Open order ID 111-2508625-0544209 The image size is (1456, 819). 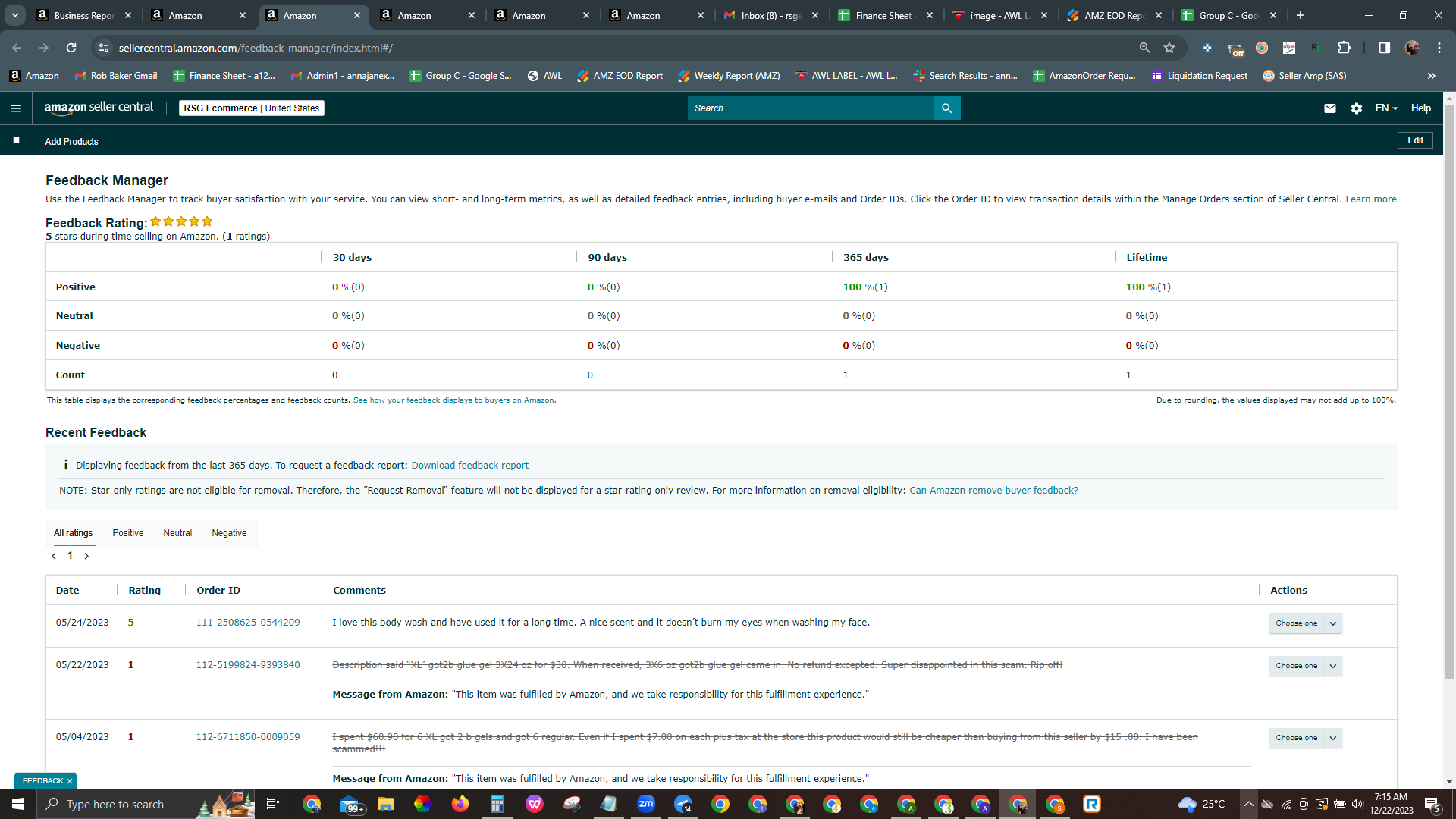248,623
